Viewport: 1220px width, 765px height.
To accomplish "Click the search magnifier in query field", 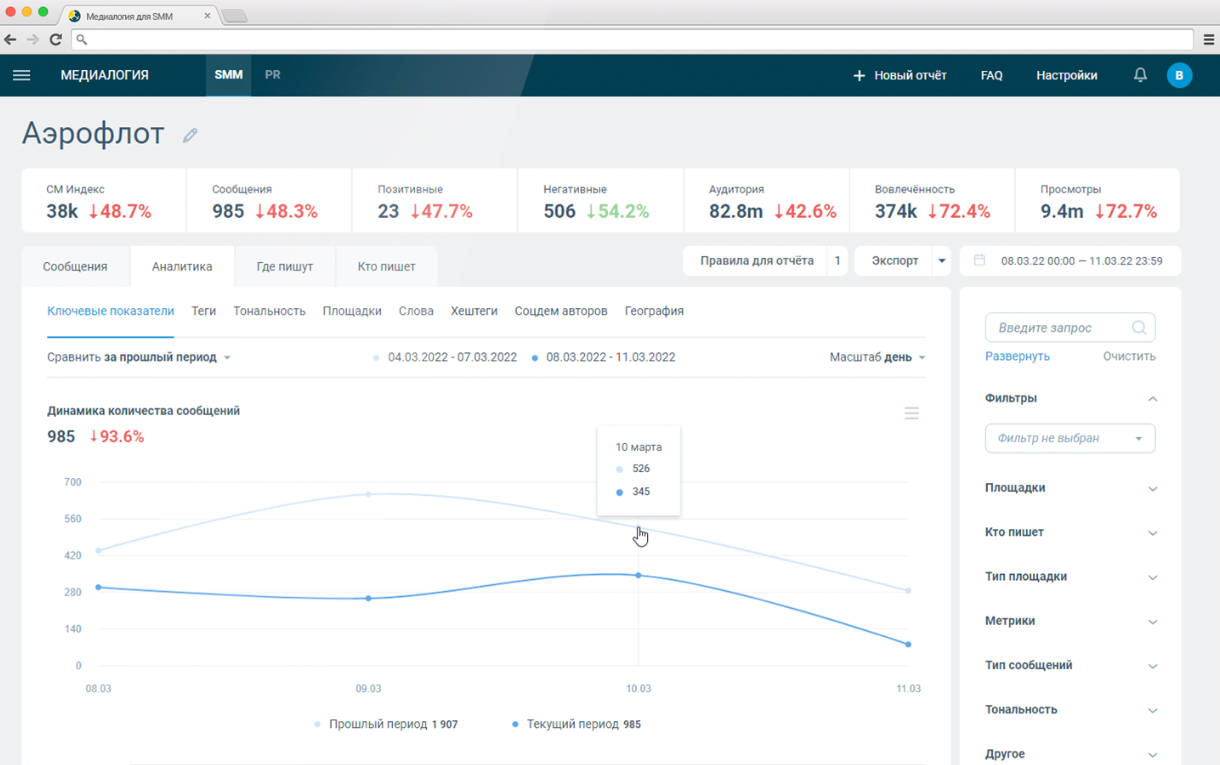I will pos(1138,328).
